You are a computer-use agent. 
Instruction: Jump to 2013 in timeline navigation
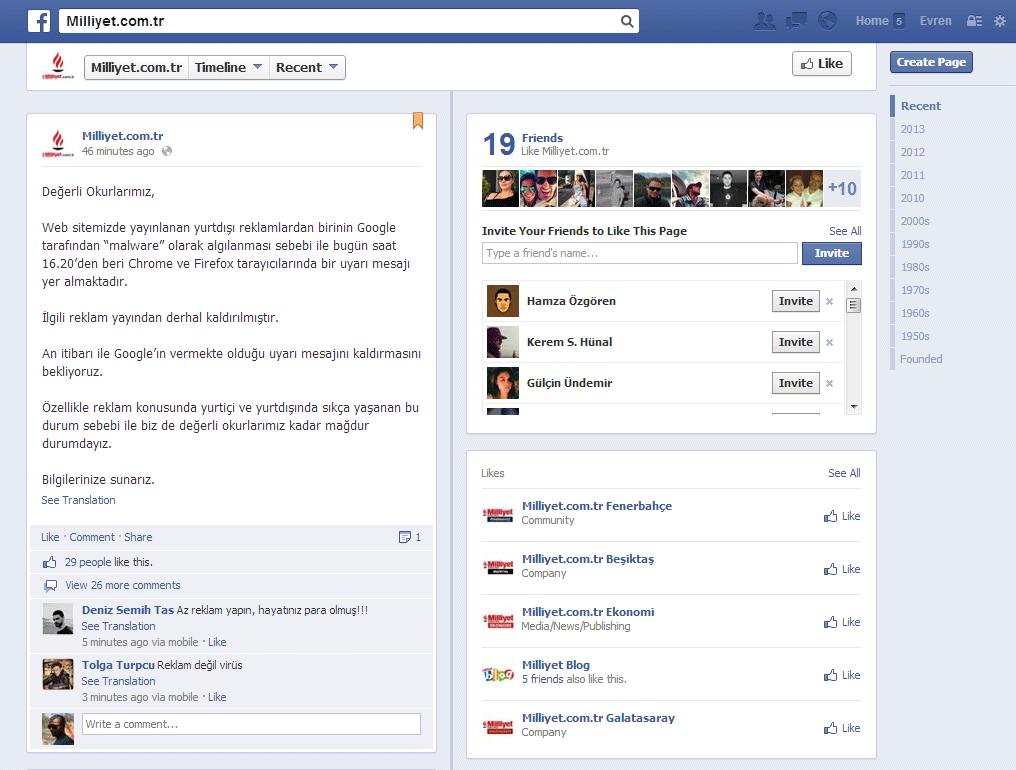click(x=912, y=129)
